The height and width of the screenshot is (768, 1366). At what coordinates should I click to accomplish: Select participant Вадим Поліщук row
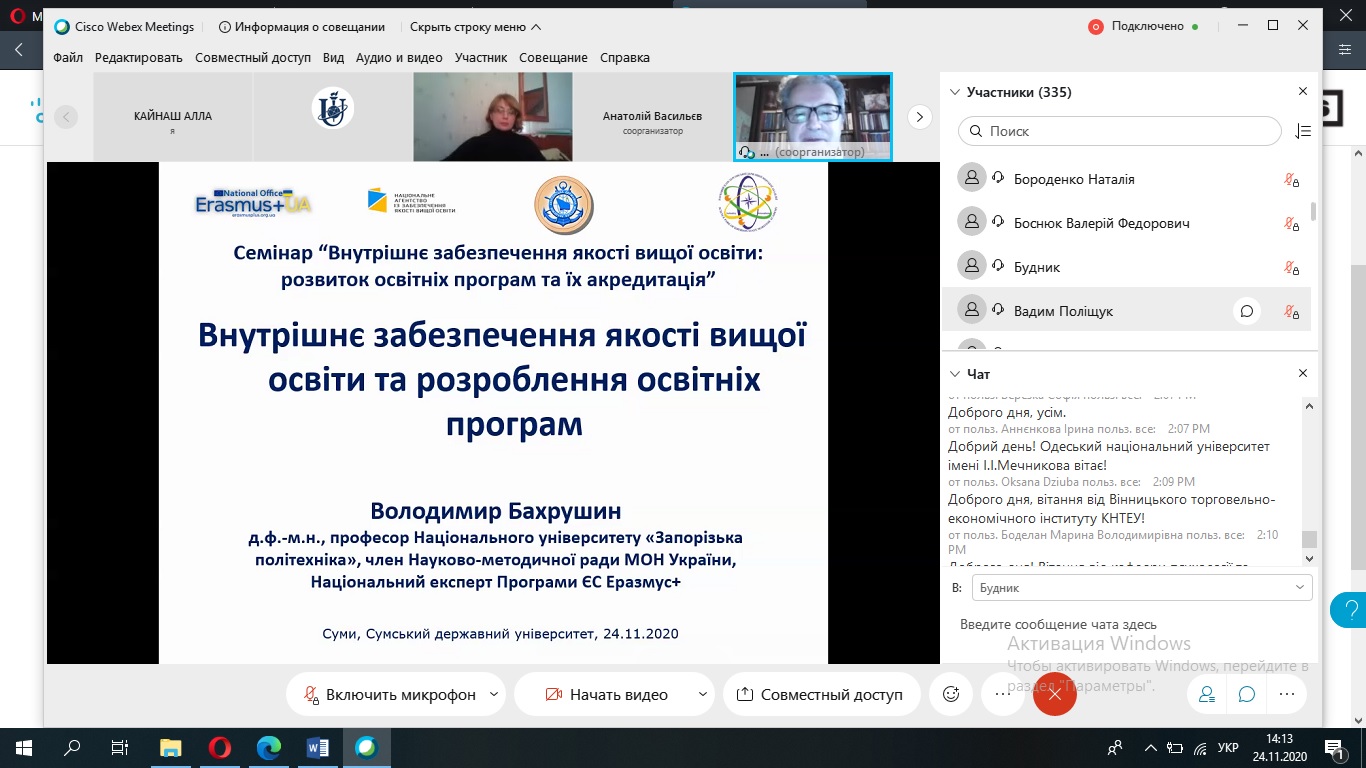point(1126,311)
